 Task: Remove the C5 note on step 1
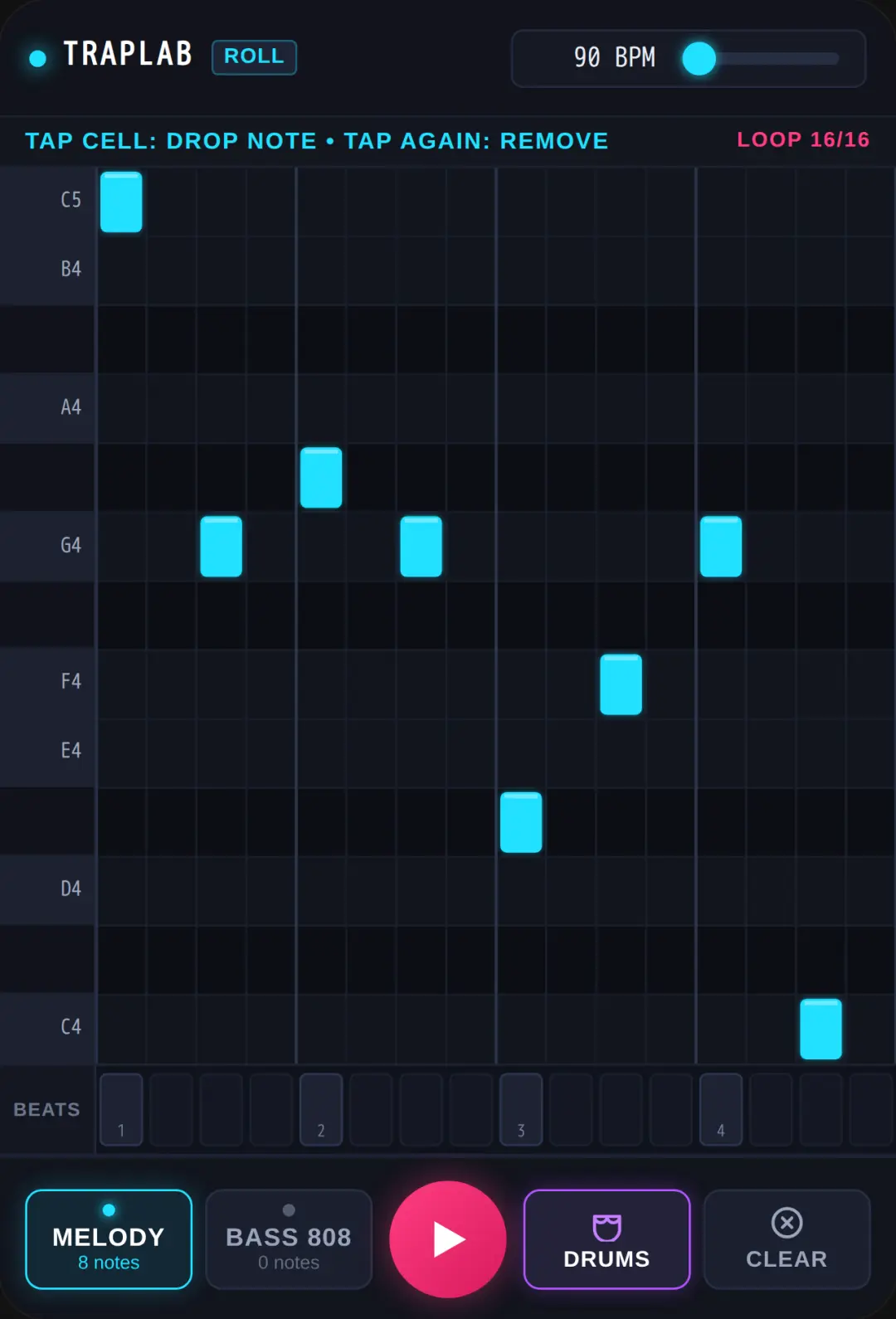pos(121,202)
